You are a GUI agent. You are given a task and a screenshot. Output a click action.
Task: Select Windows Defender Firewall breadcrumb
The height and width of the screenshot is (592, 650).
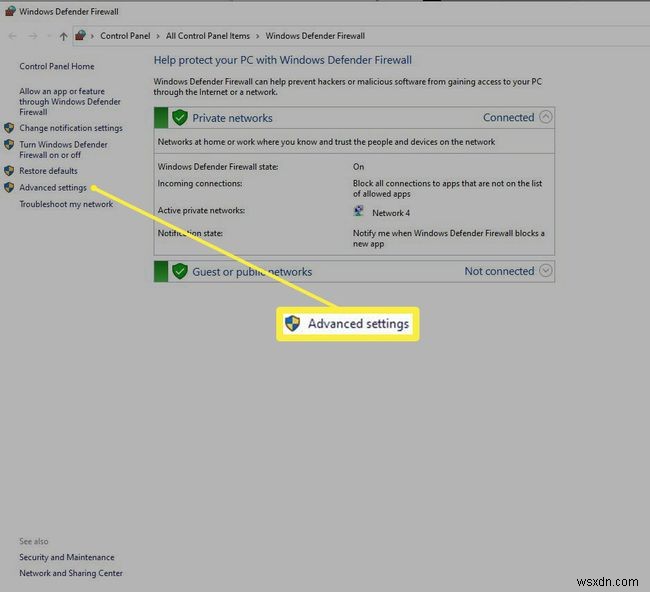(x=315, y=36)
